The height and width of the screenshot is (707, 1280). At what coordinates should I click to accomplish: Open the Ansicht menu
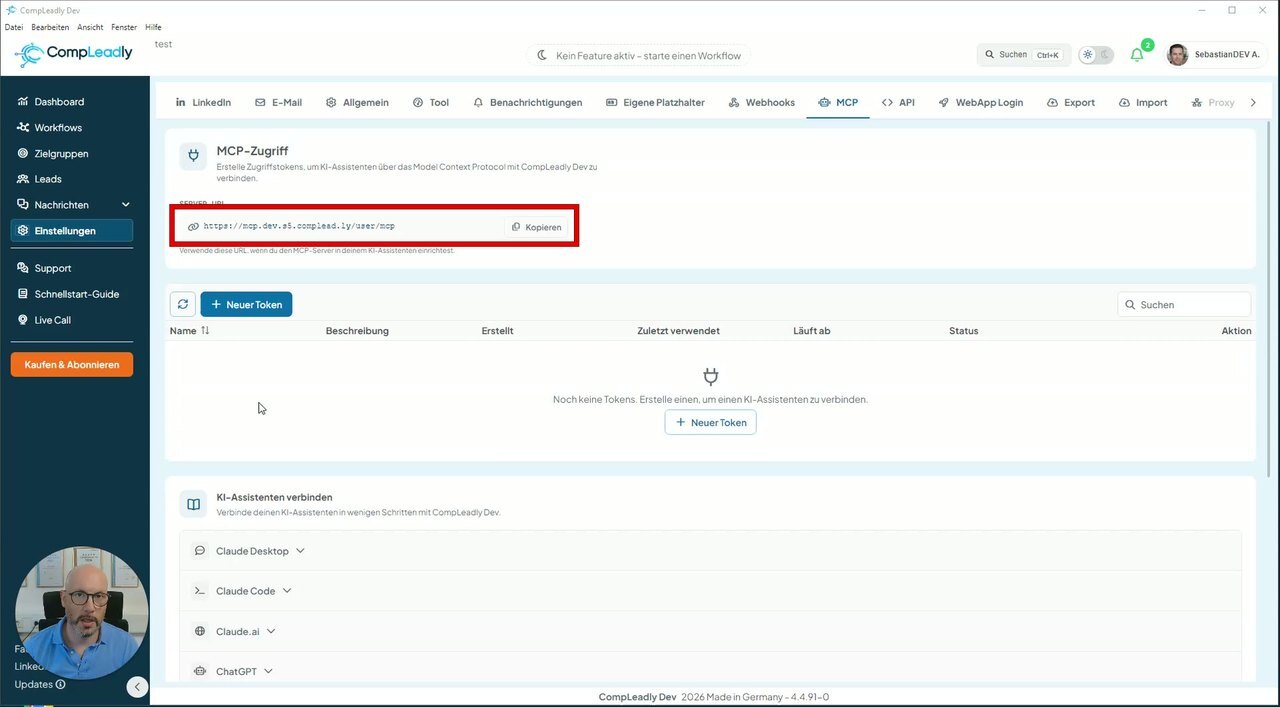(90, 27)
